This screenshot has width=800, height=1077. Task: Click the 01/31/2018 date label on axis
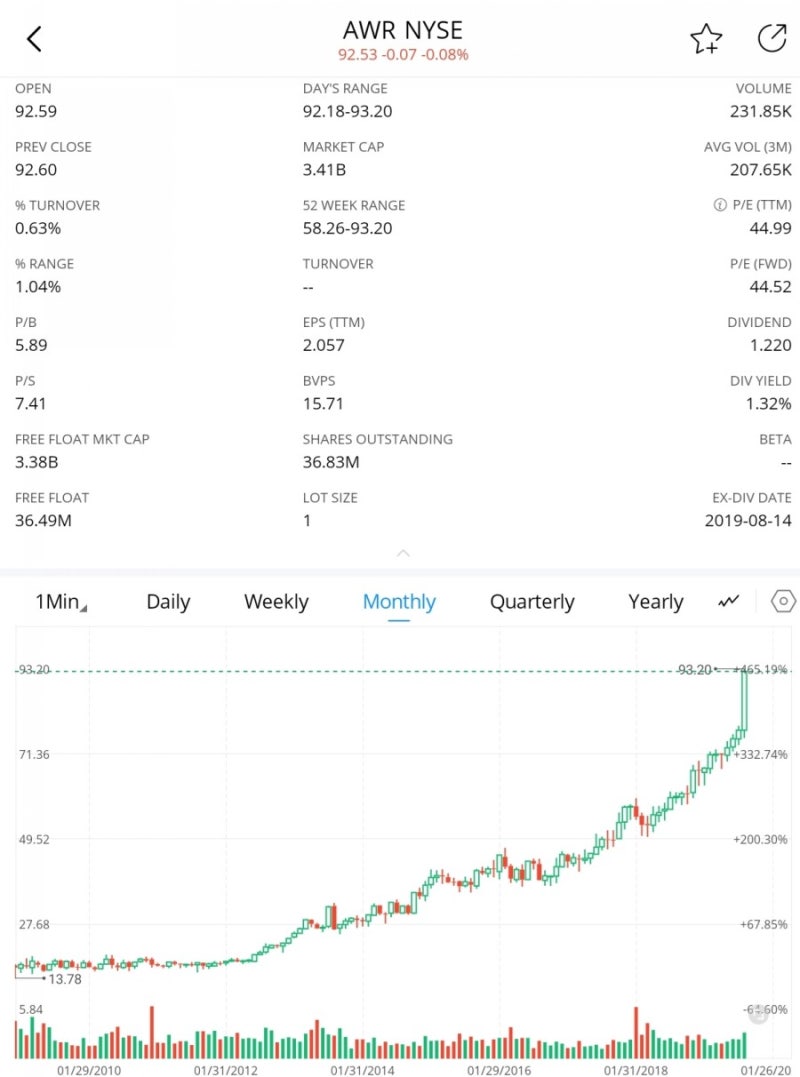click(637, 1069)
